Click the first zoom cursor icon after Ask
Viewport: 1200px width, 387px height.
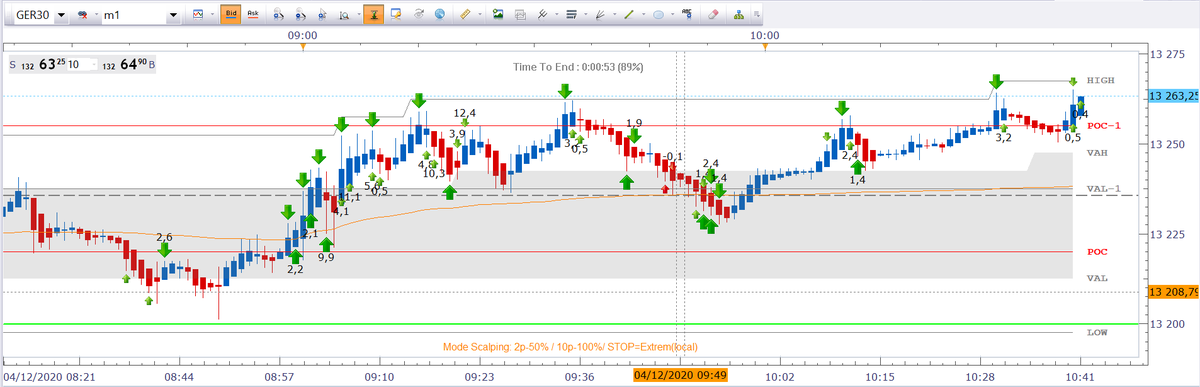[278, 15]
